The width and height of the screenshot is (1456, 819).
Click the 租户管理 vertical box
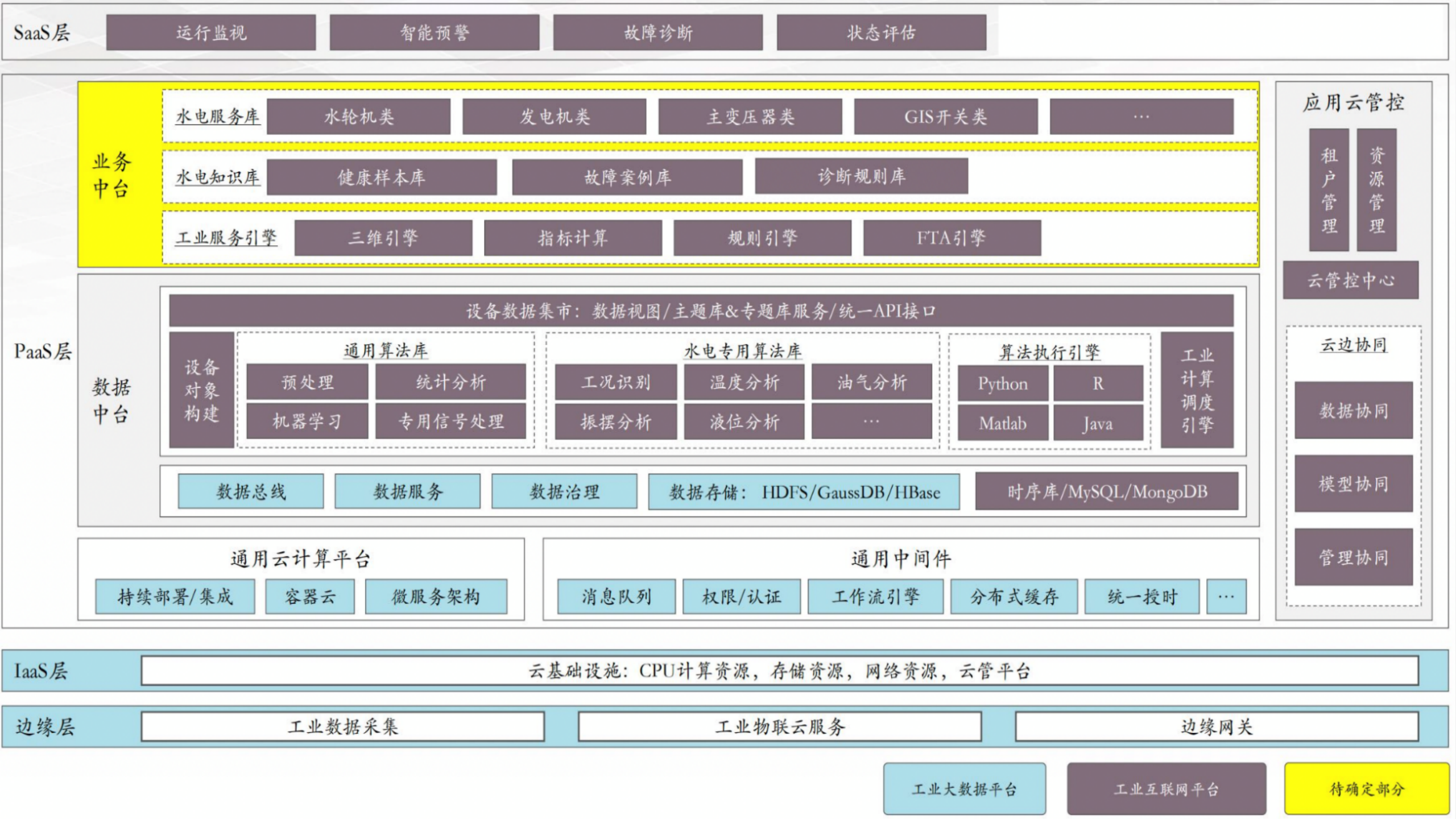tap(1329, 190)
